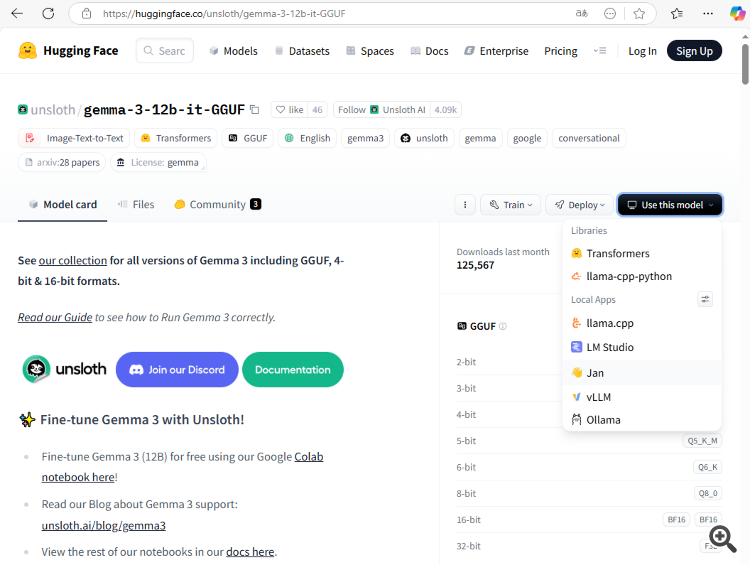Screen dimensions: 750x565
Task: Open the English language tag
Action: (307, 138)
